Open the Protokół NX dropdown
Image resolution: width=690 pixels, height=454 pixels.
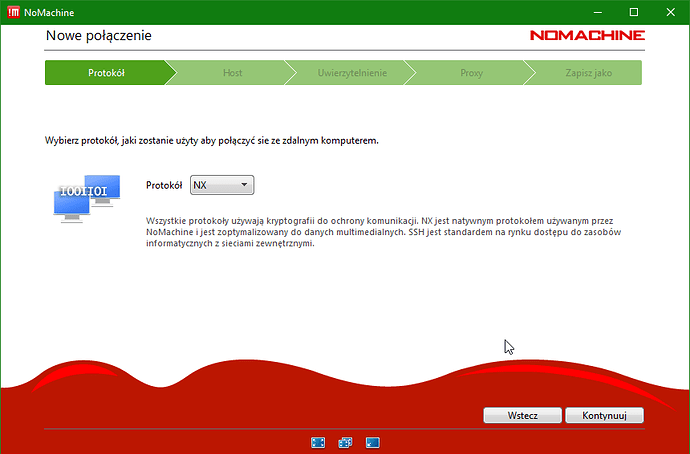(222, 185)
